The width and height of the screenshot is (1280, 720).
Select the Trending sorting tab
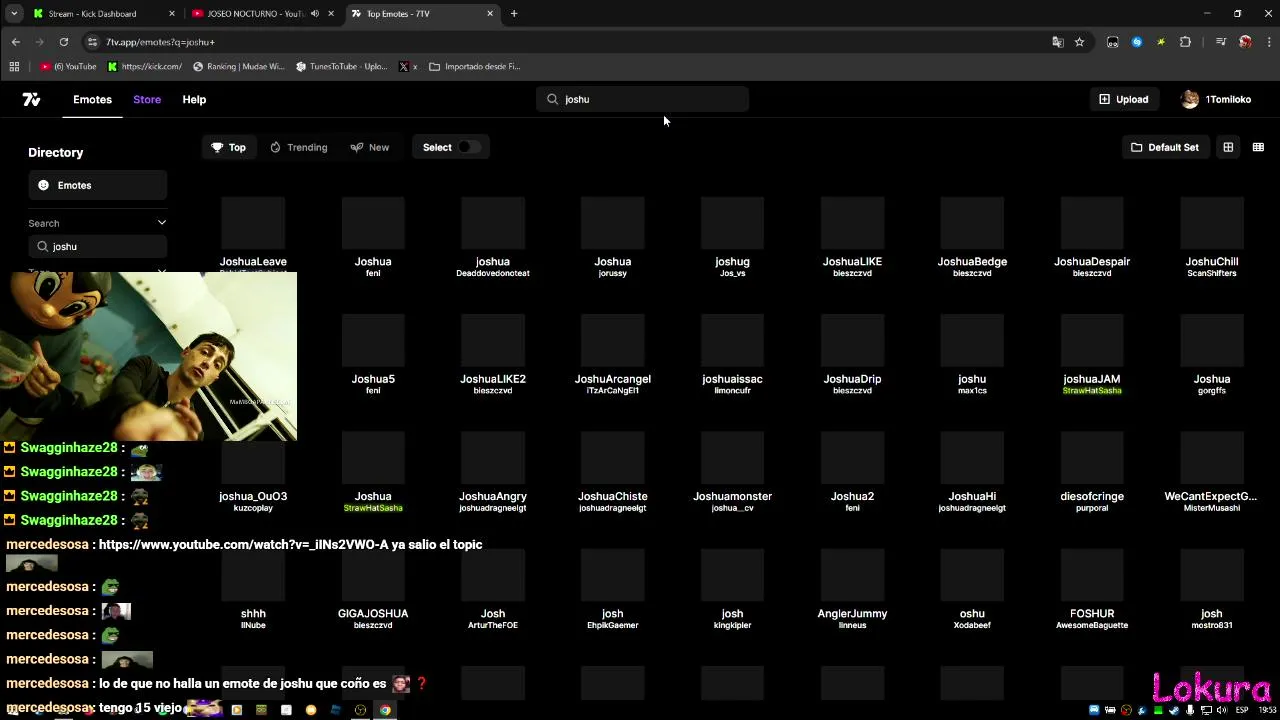(x=298, y=147)
